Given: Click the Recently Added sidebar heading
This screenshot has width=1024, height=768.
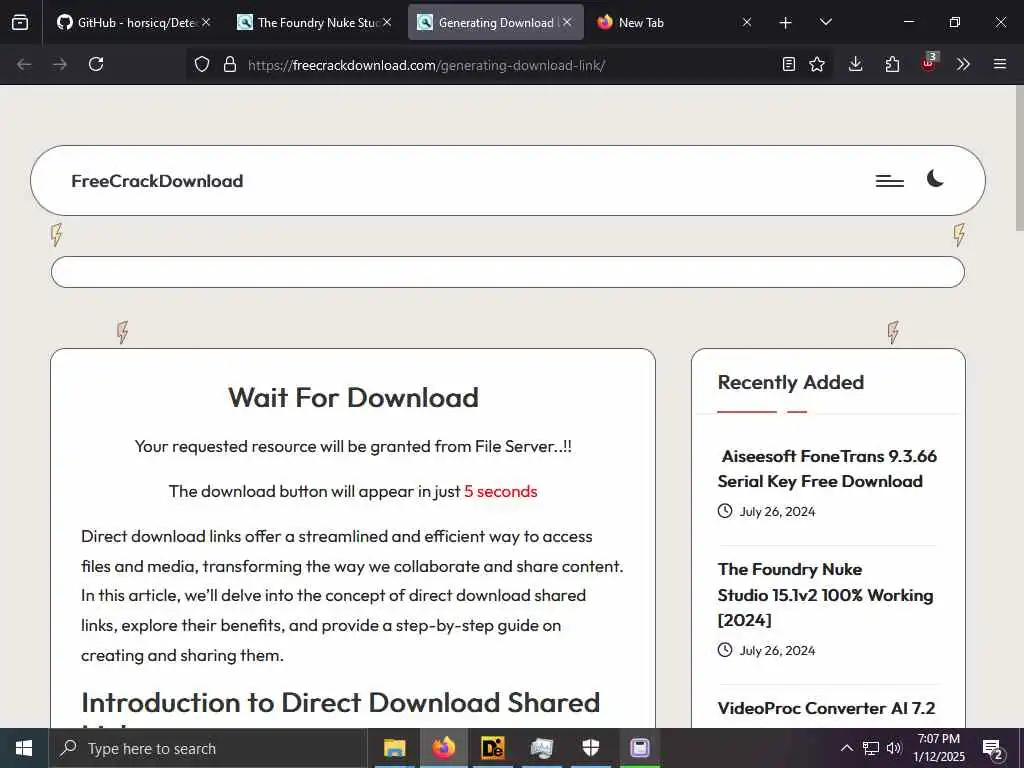Looking at the screenshot, I should click(x=791, y=382).
